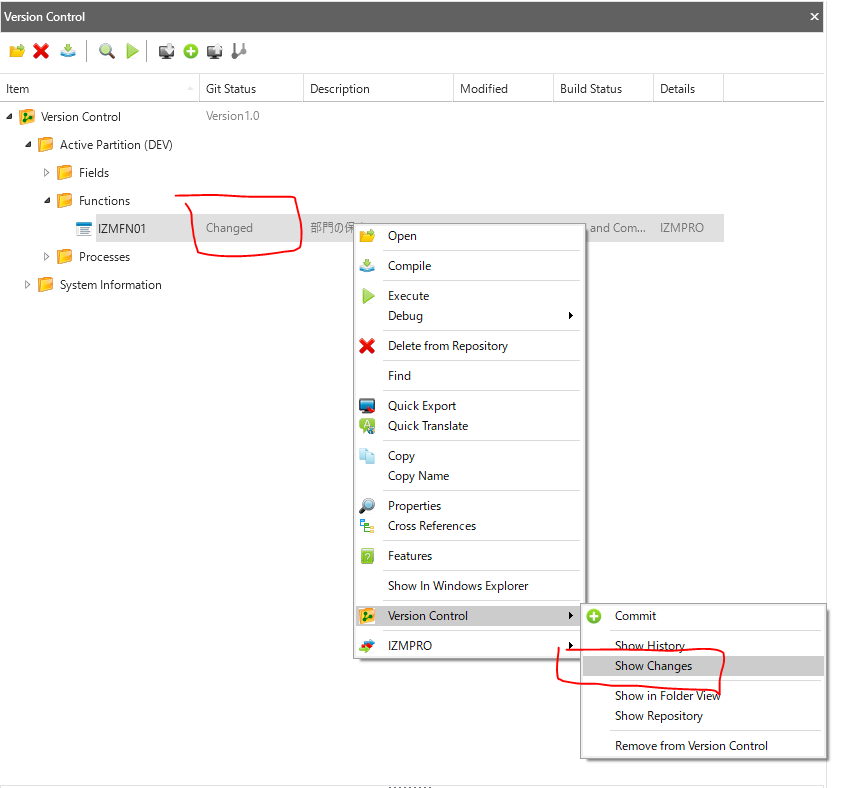Click the Push monitor-up-arrow toolbar icon
The height and width of the screenshot is (788, 842).
point(215,52)
